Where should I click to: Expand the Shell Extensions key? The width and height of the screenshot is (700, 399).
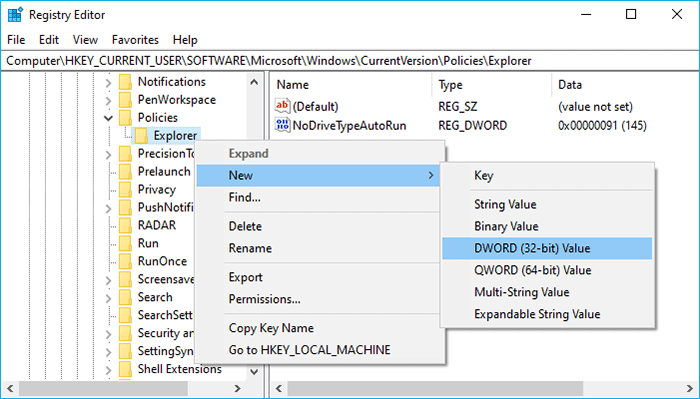click(x=108, y=370)
